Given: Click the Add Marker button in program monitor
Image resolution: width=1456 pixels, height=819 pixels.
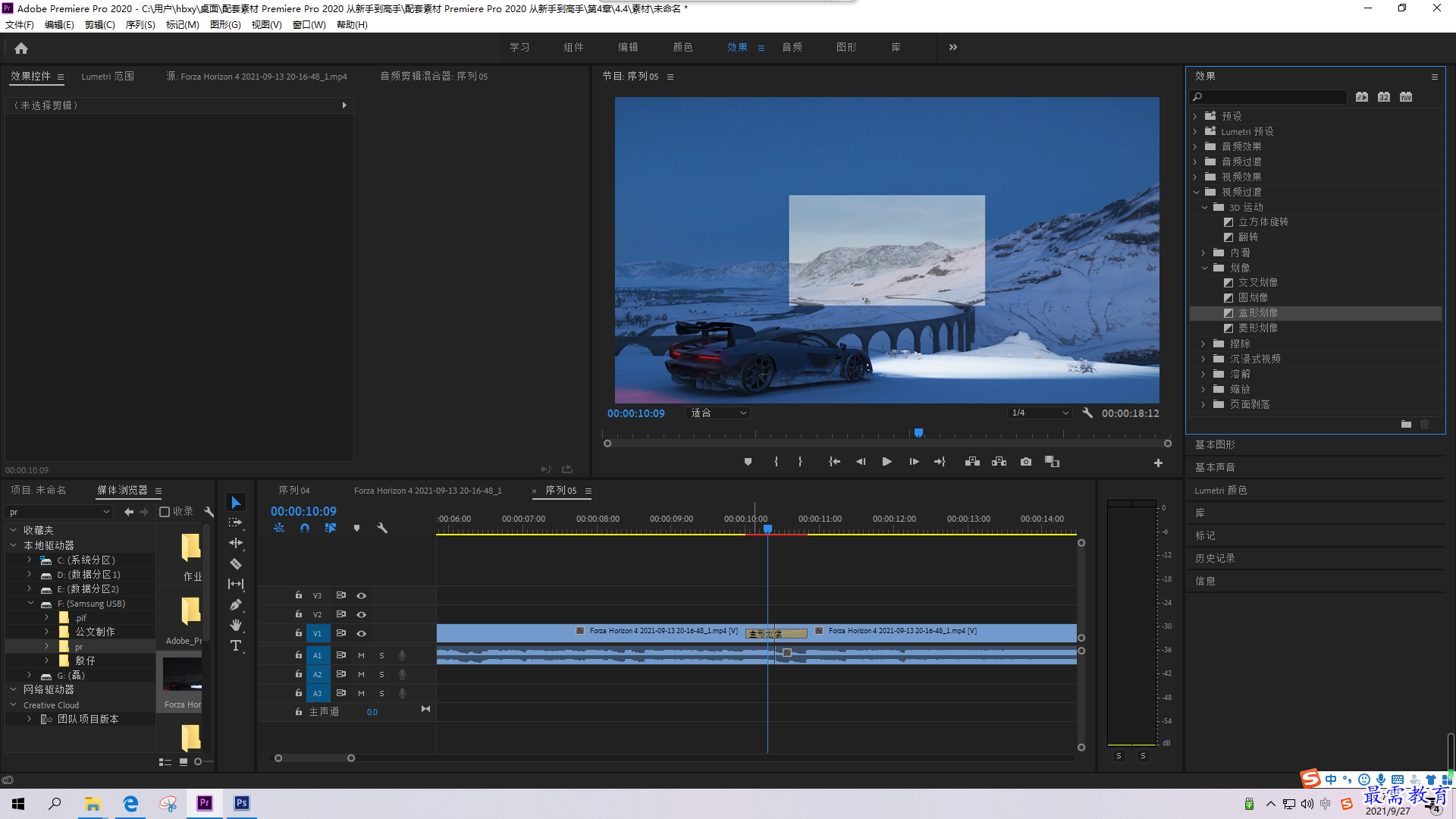Looking at the screenshot, I should coord(748,462).
